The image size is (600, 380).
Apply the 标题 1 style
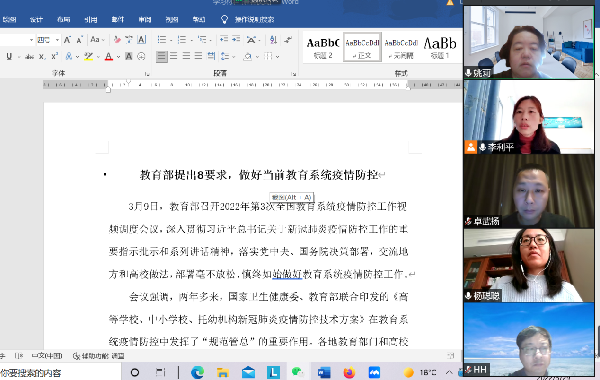tap(440, 47)
